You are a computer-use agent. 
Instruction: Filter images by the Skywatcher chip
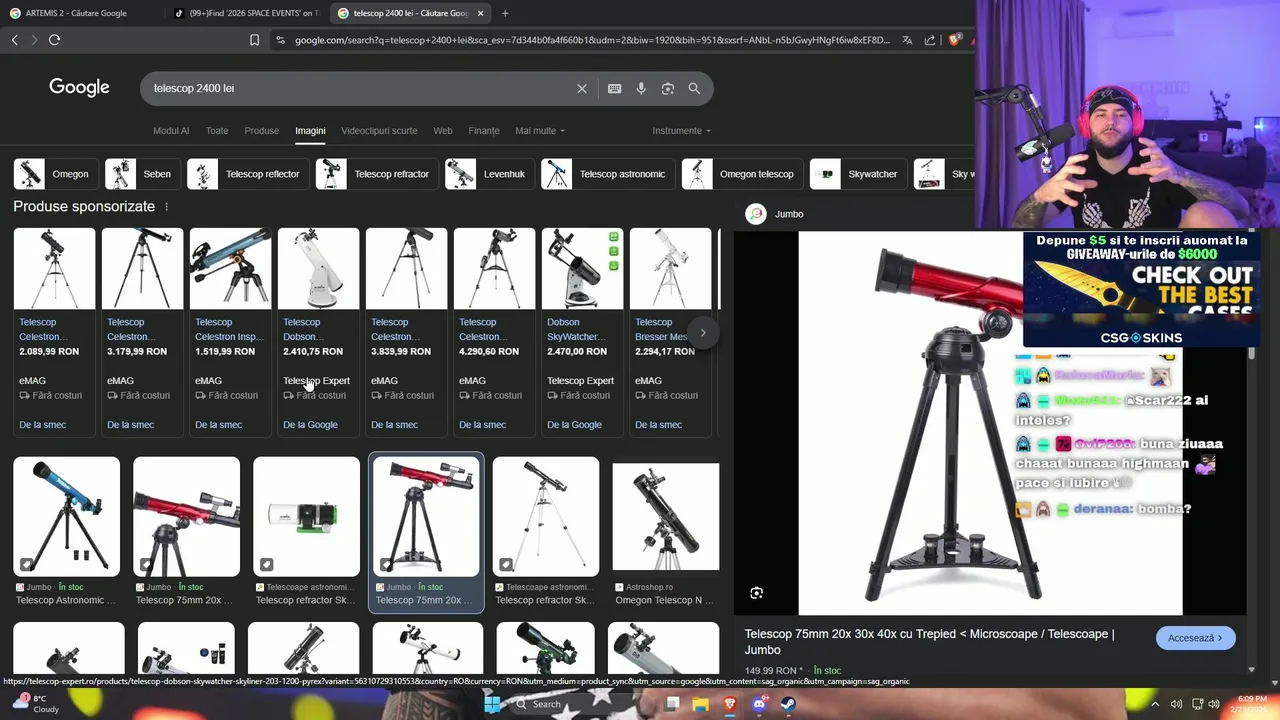coord(857,174)
